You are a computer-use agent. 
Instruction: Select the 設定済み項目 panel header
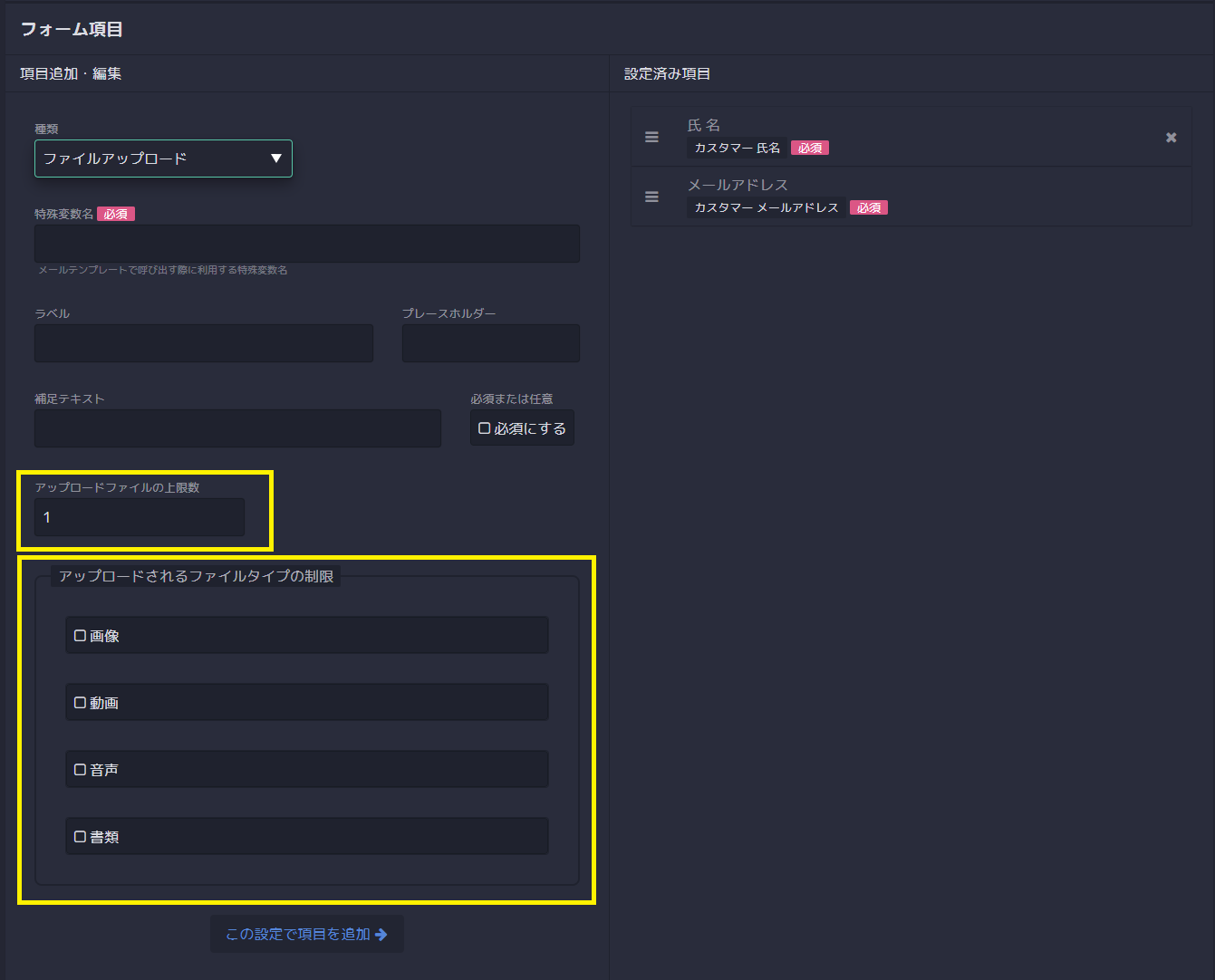tap(667, 73)
